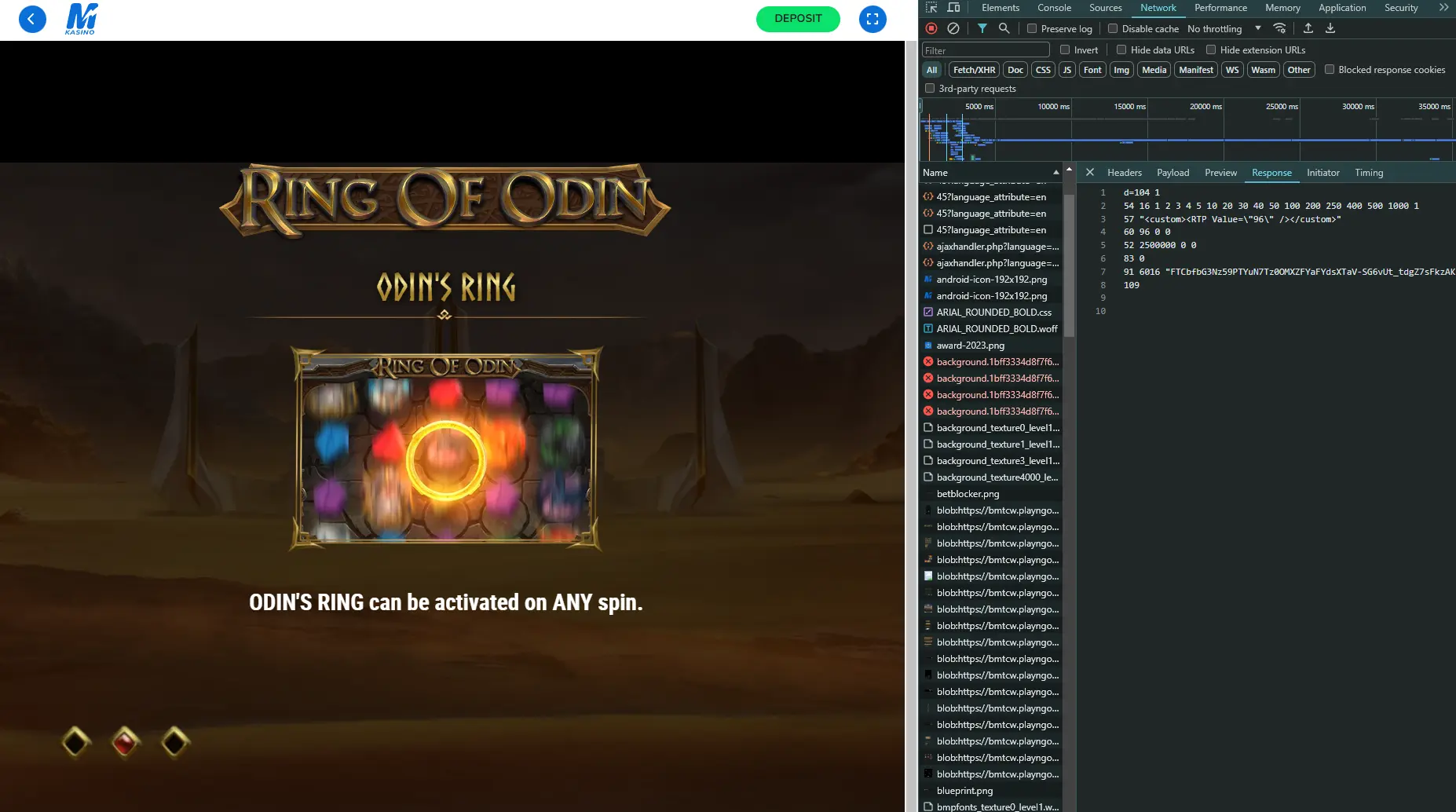The width and height of the screenshot is (1456, 812).
Task: Switch to the Memory tab
Action: [x=1282, y=8]
